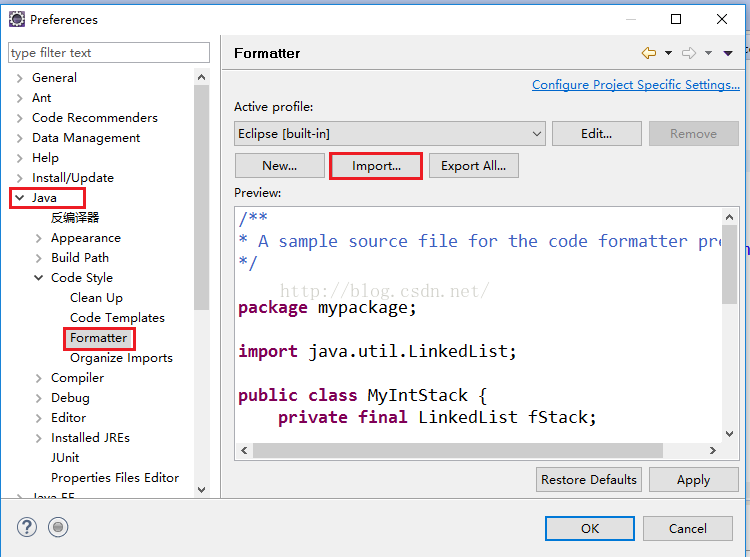Expand the Code Recommenders node
The width and height of the screenshot is (750, 560).
(x=20, y=118)
